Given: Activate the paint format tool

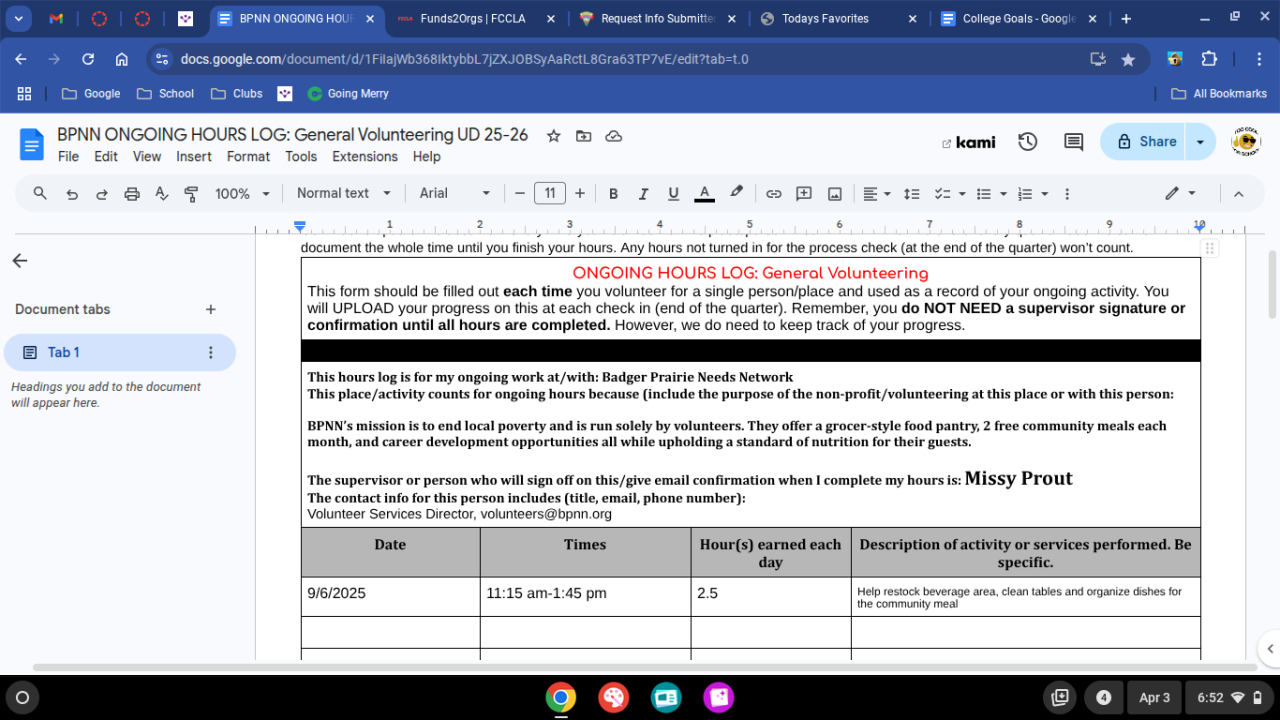Looking at the screenshot, I should click(x=192, y=194).
